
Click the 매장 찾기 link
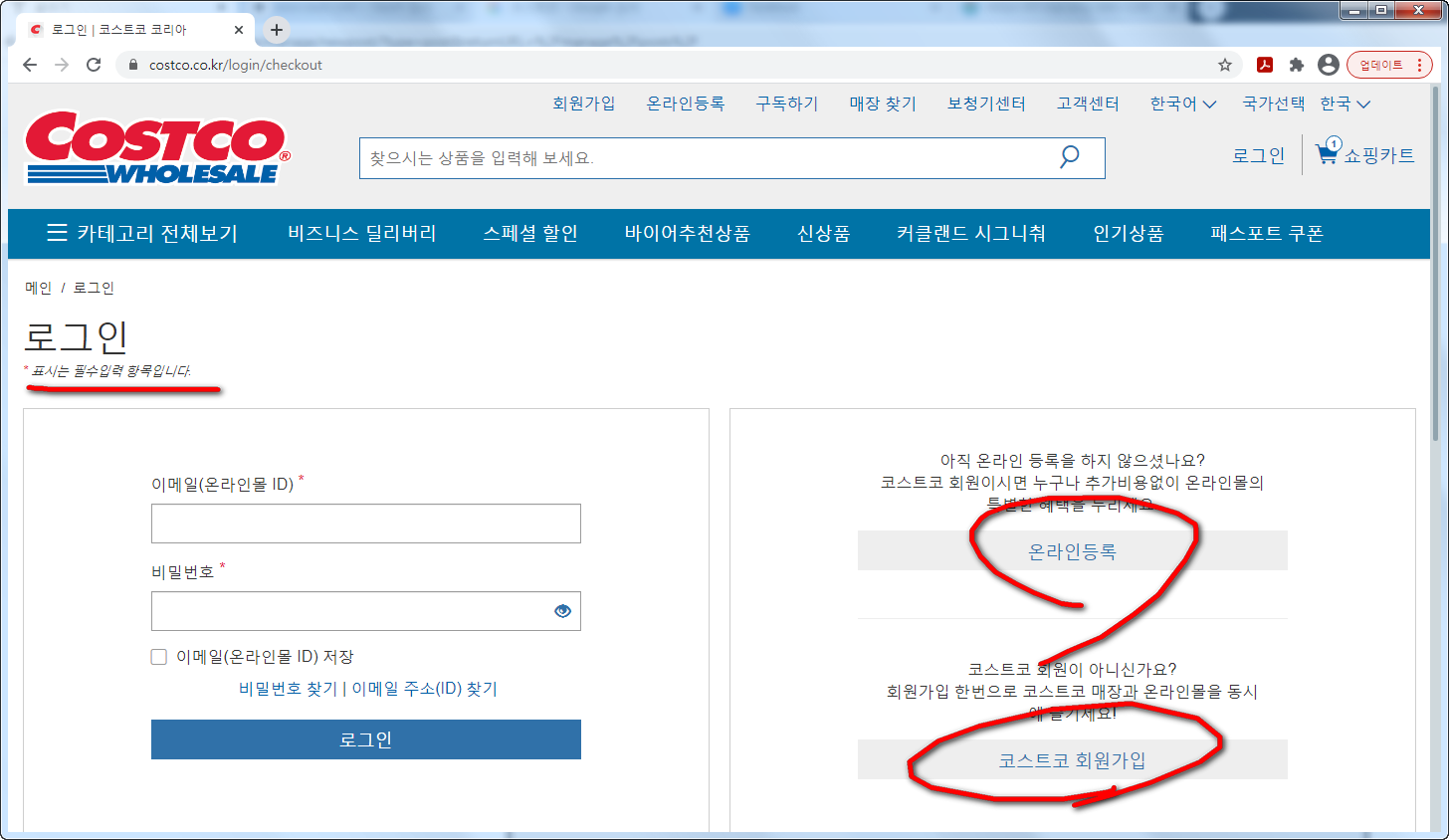883,104
